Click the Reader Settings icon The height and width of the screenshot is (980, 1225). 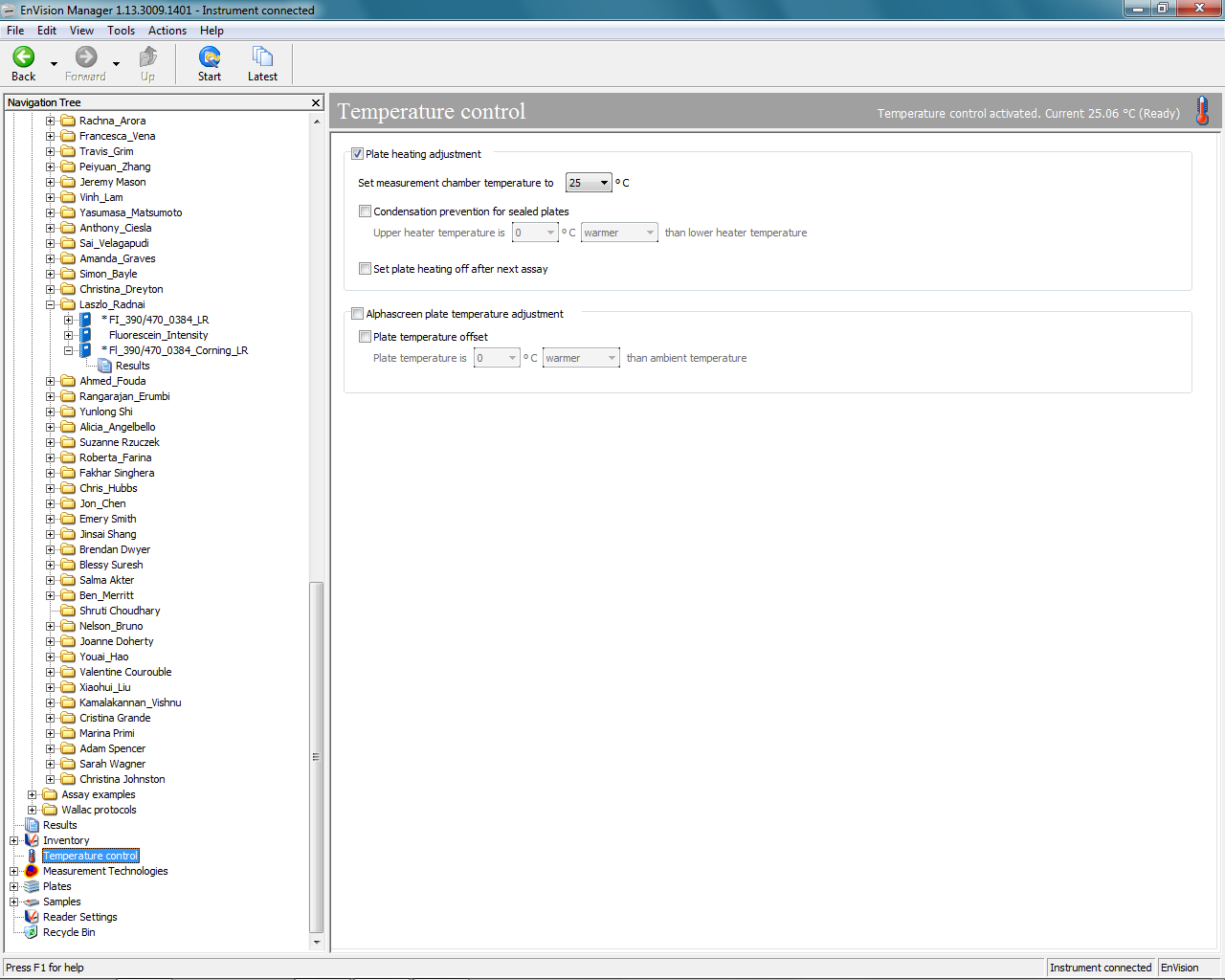(x=32, y=917)
